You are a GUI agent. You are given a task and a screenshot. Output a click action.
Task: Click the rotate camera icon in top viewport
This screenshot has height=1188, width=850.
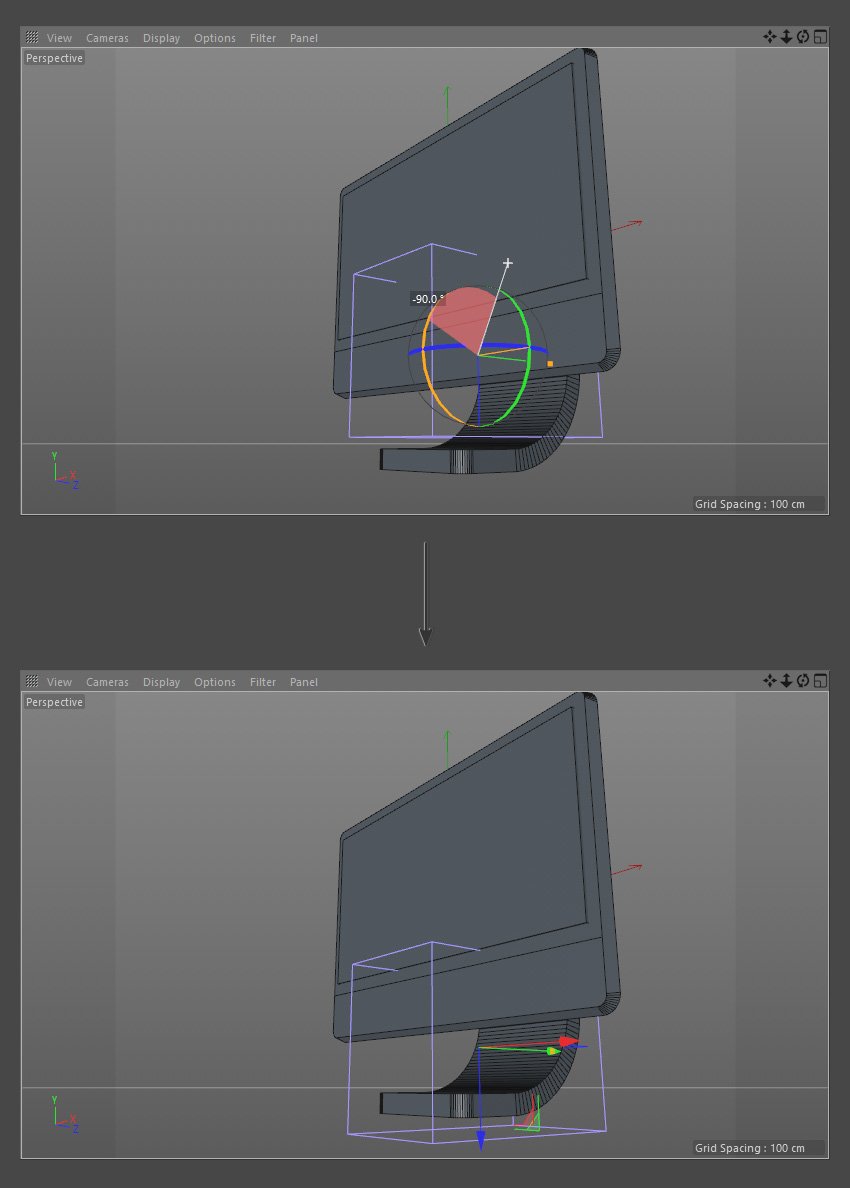coord(803,36)
